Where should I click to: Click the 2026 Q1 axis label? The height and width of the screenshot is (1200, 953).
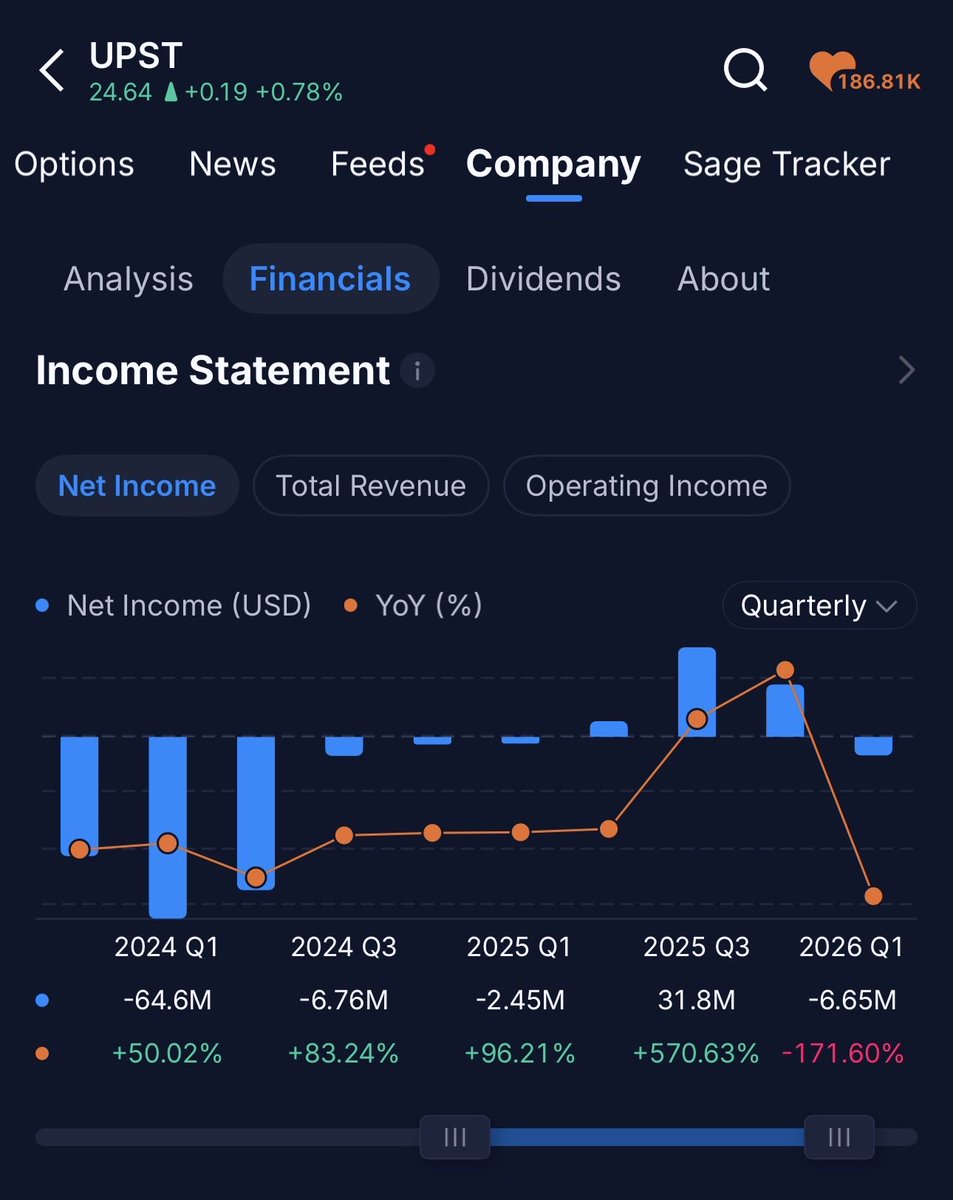point(851,947)
